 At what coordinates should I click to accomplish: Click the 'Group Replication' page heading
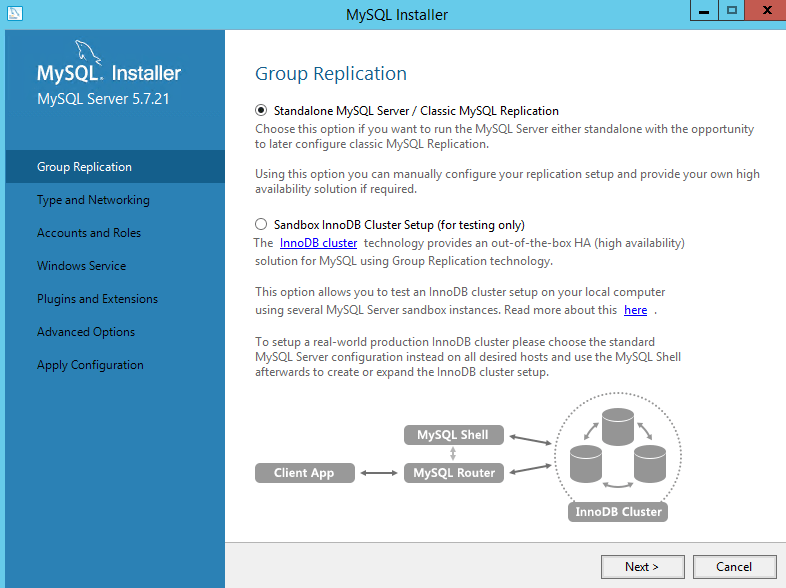point(331,74)
